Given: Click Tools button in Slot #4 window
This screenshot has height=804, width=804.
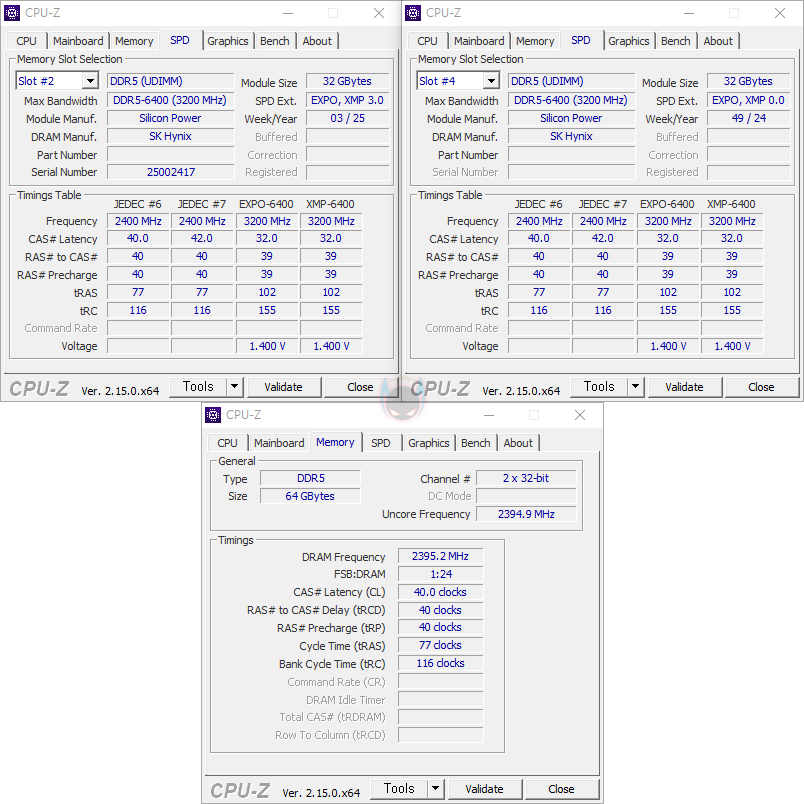Looking at the screenshot, I should pos(599,387).
